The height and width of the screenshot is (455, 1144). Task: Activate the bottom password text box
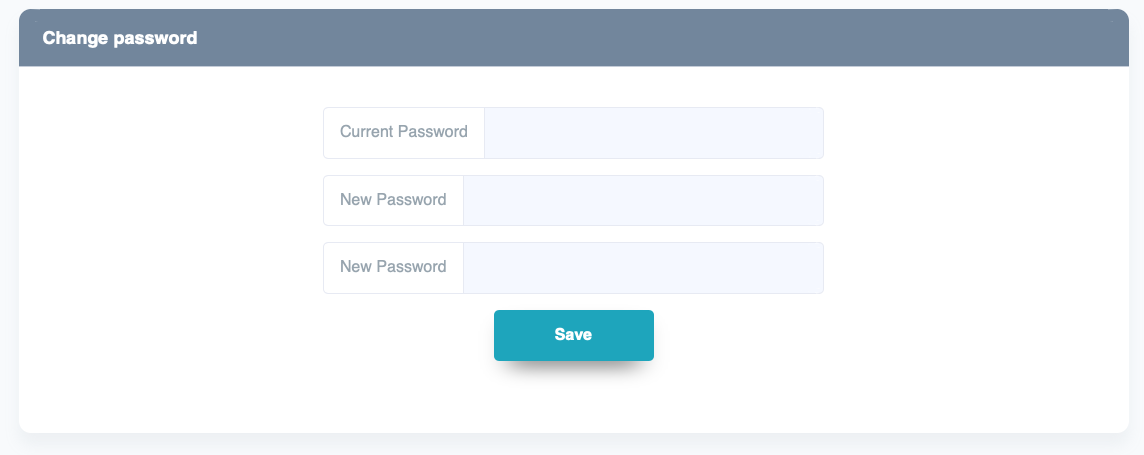643,268
